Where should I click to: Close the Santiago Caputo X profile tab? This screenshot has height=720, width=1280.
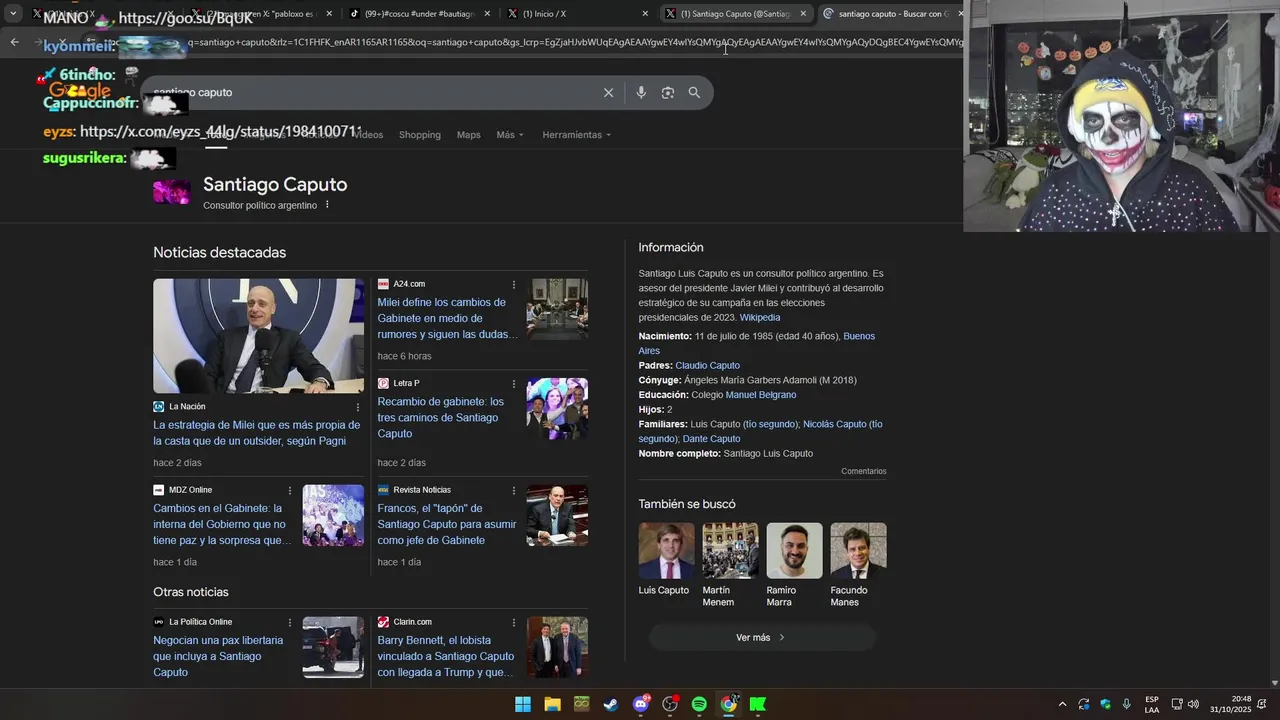[803, 14]
